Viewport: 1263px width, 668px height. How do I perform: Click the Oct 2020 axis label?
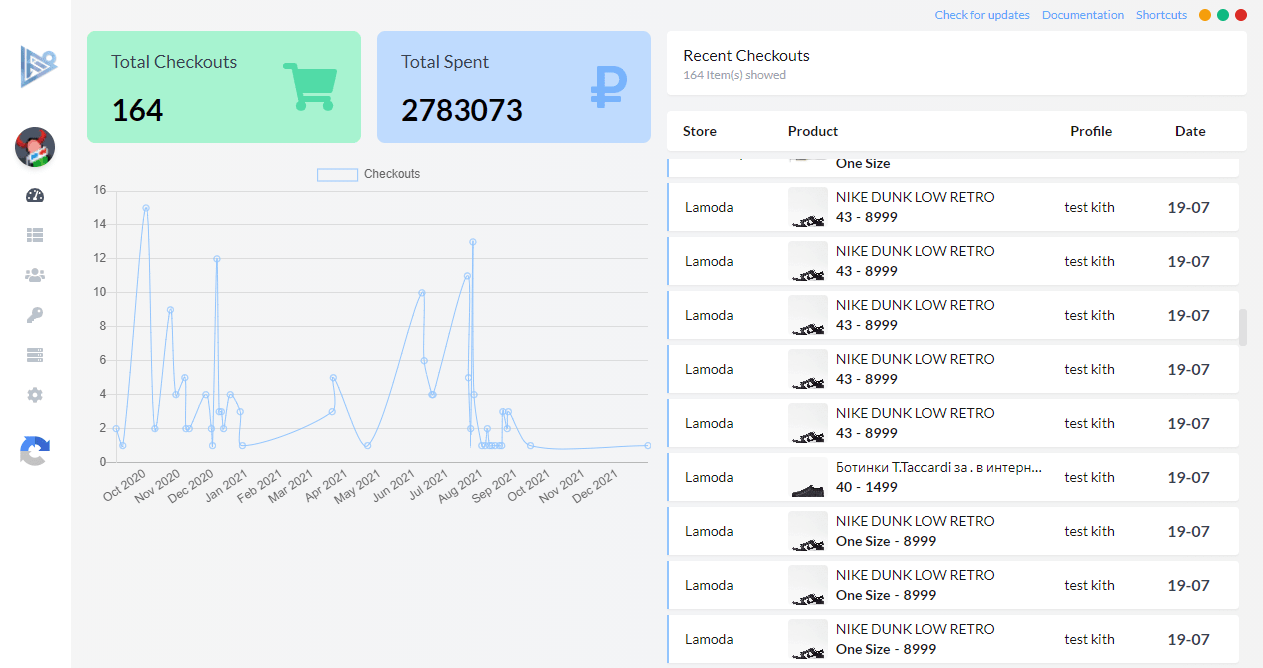click(126, 485)
